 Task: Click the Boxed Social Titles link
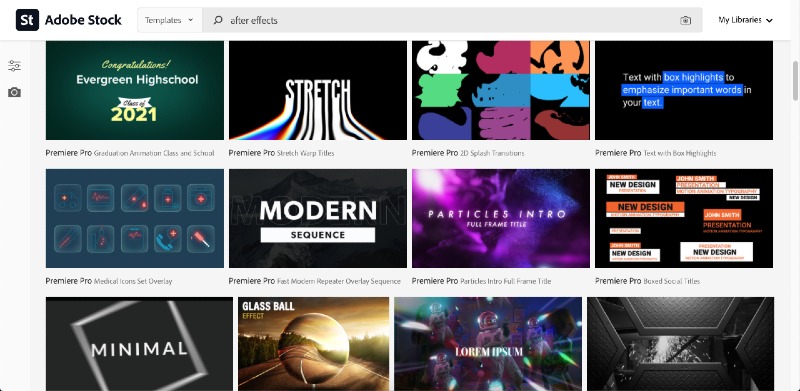[672, 281]
